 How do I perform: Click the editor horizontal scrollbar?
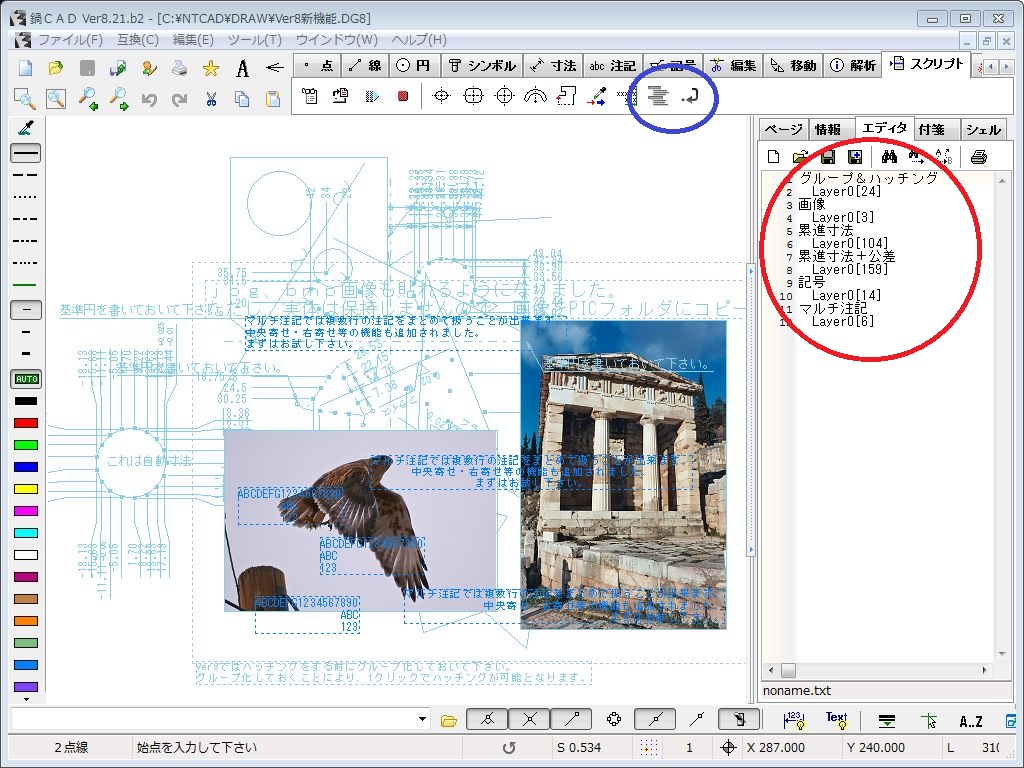878,671
